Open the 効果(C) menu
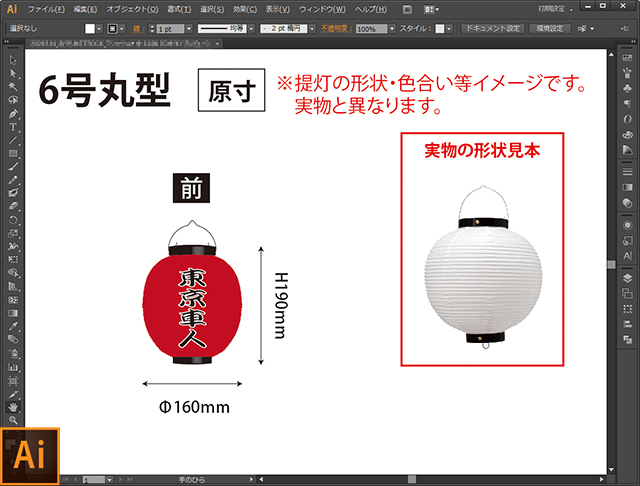The height and width of the screenshot is (486, 640). point(245,9)
